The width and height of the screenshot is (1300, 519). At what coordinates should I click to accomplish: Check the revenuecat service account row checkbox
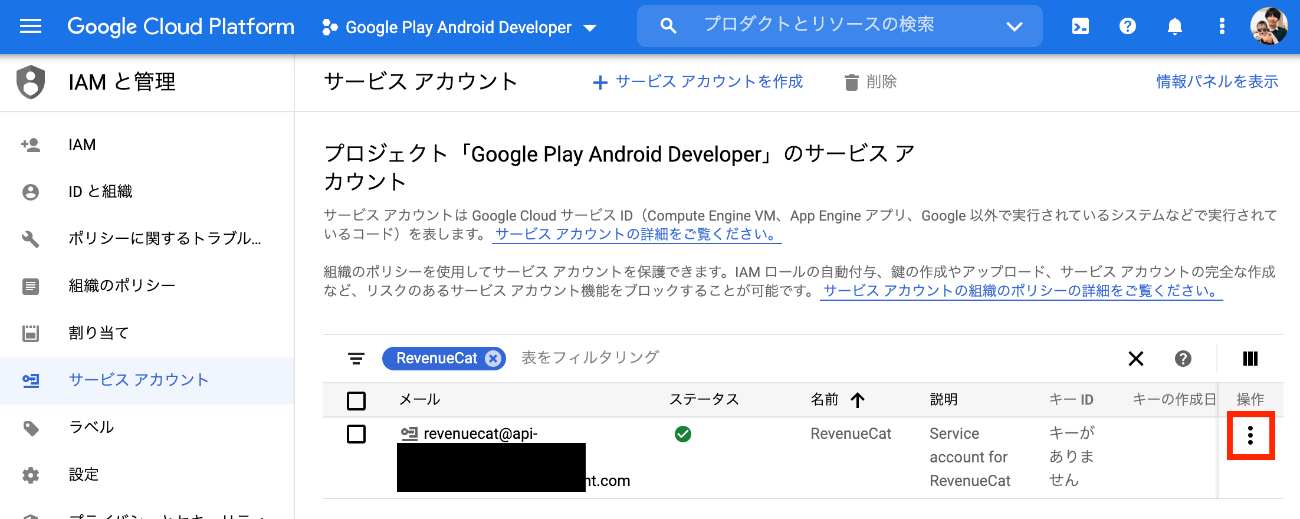(x=356, y=435)
